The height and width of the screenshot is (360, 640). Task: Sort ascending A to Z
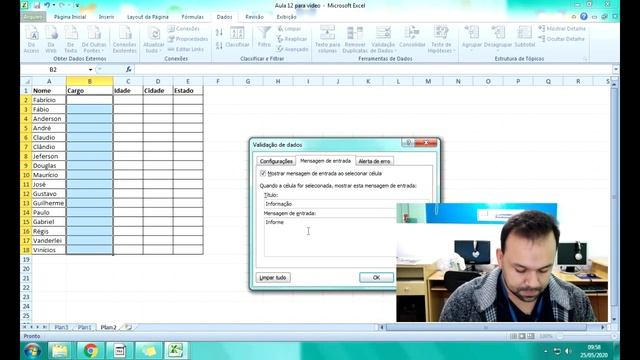click(219, 32)
